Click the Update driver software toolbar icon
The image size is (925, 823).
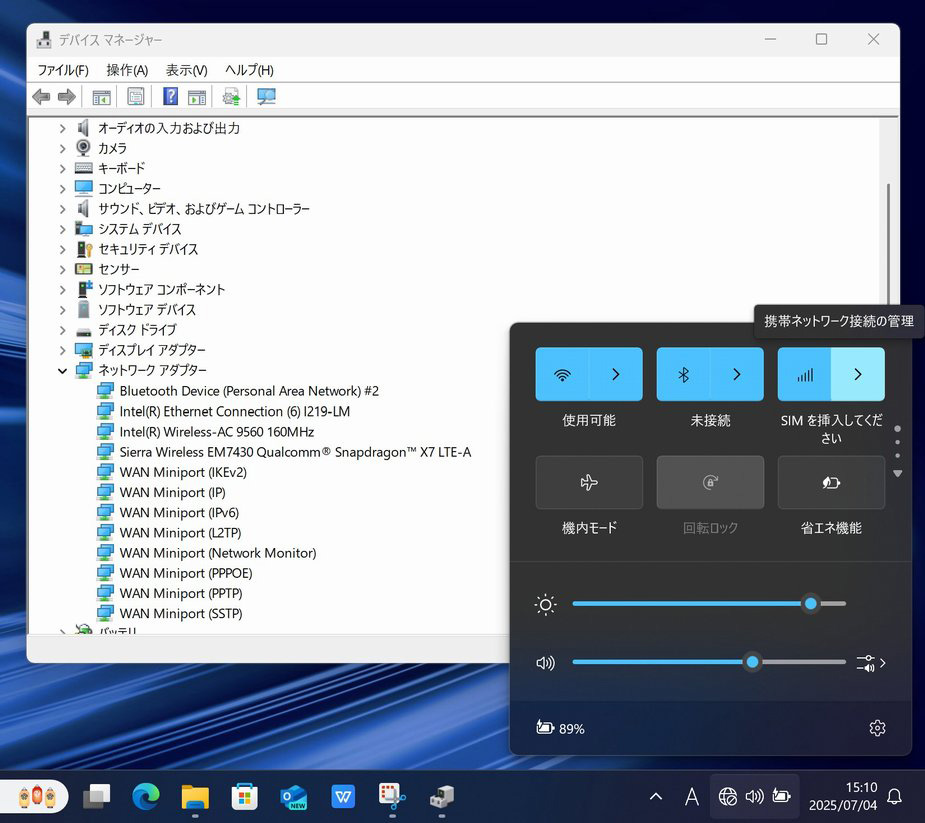pyautogui.click(x=231, y=97)
